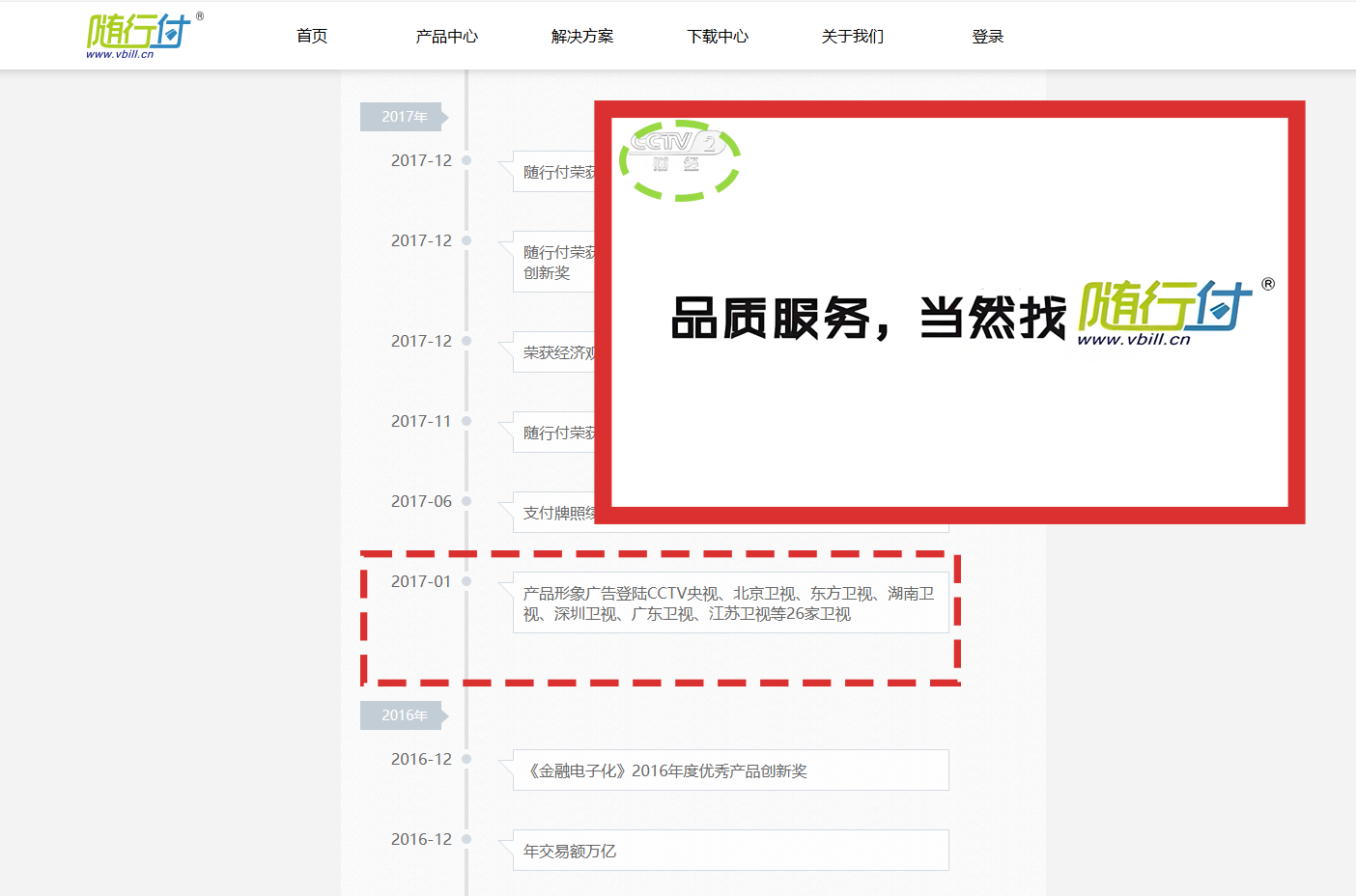Click the 2017-11 timeline date

pyautogui.click(x=421, y=421)
